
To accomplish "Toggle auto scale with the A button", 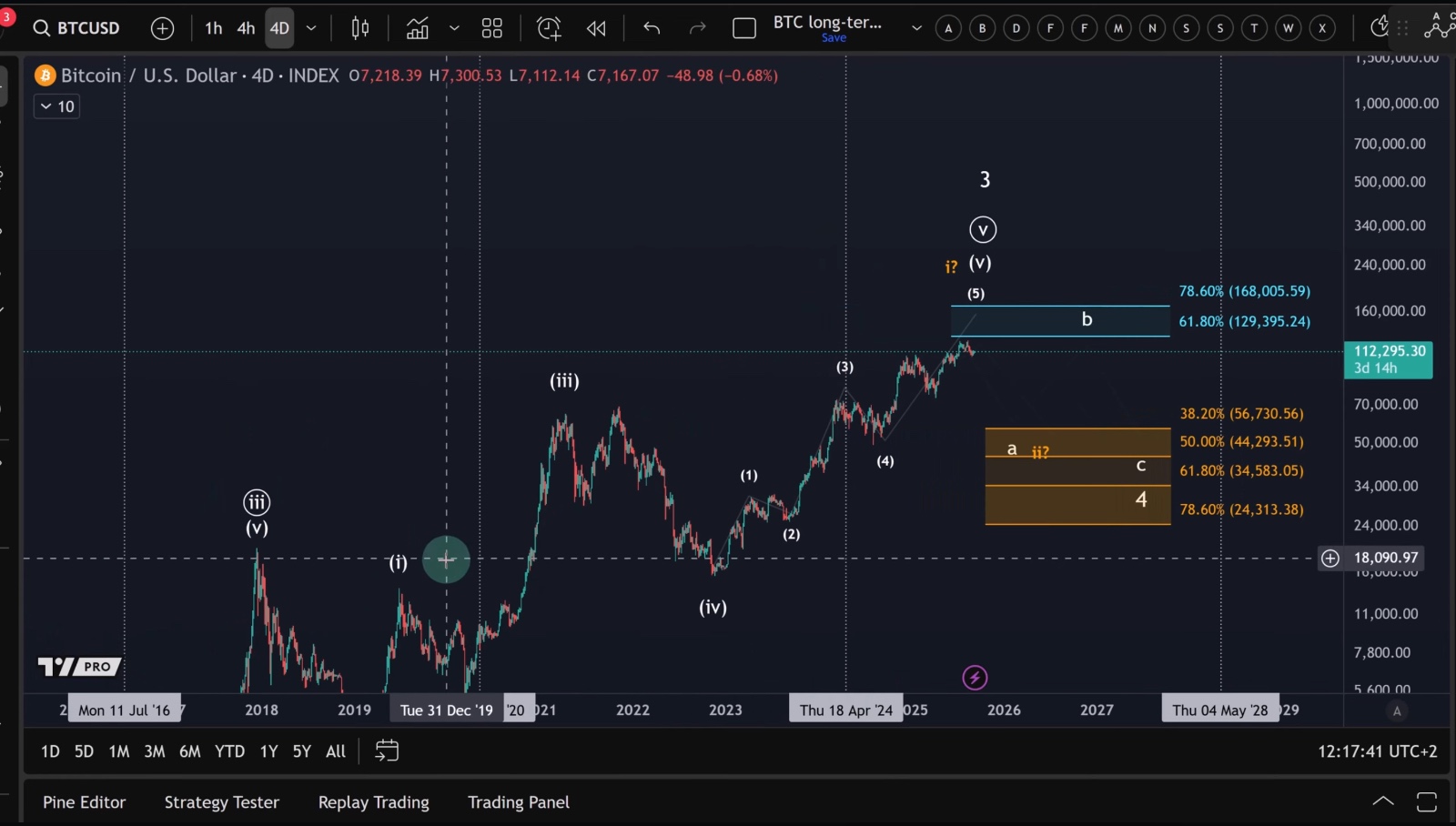I will pyautogui.click(x=1397, y=710).
